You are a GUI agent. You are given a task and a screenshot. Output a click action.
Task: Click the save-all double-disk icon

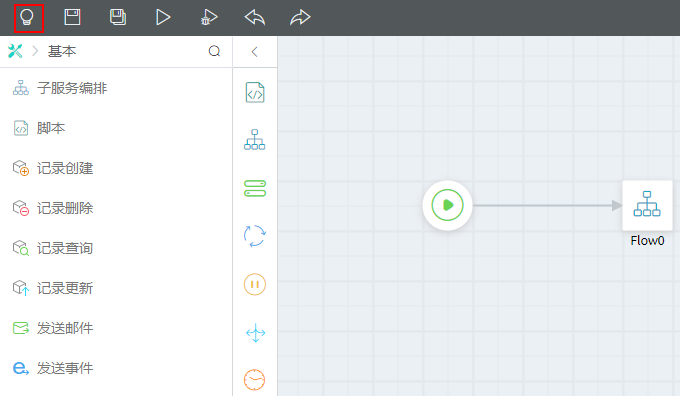(118, 17)
